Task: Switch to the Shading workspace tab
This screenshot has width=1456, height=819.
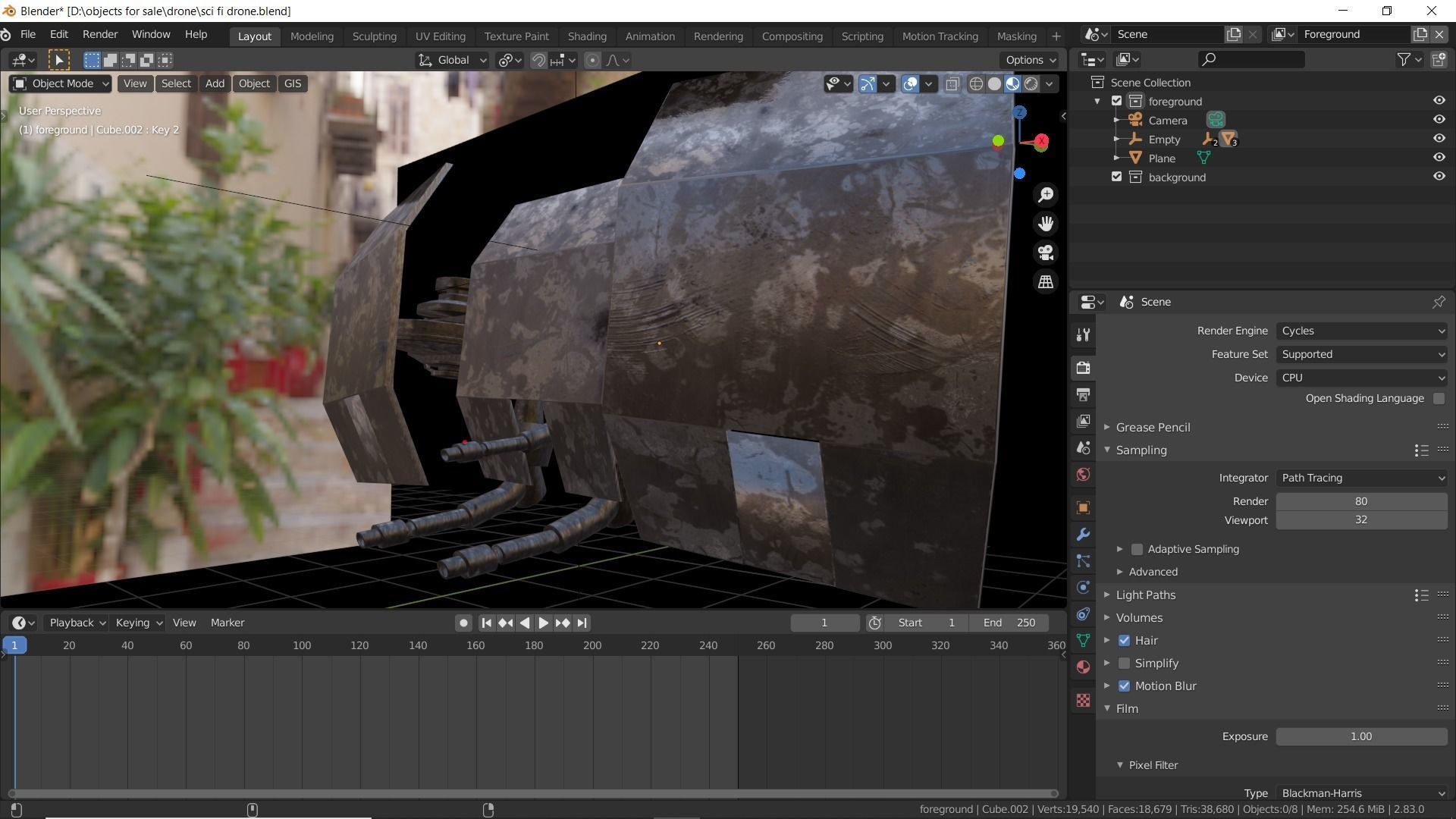Action: [x=586, y=36]
